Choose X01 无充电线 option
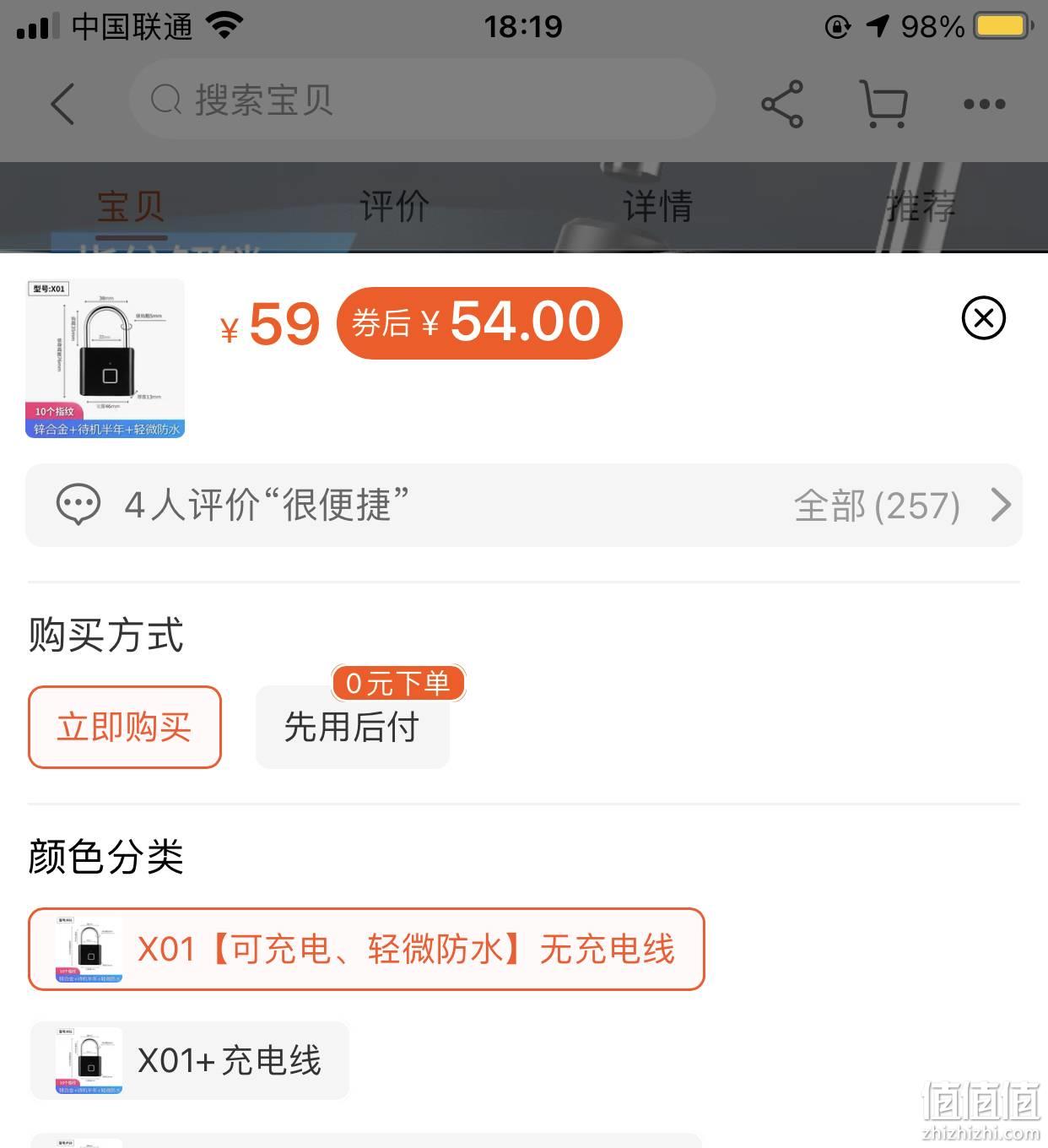This screenshot has height=1148, width=1048. 366,949
